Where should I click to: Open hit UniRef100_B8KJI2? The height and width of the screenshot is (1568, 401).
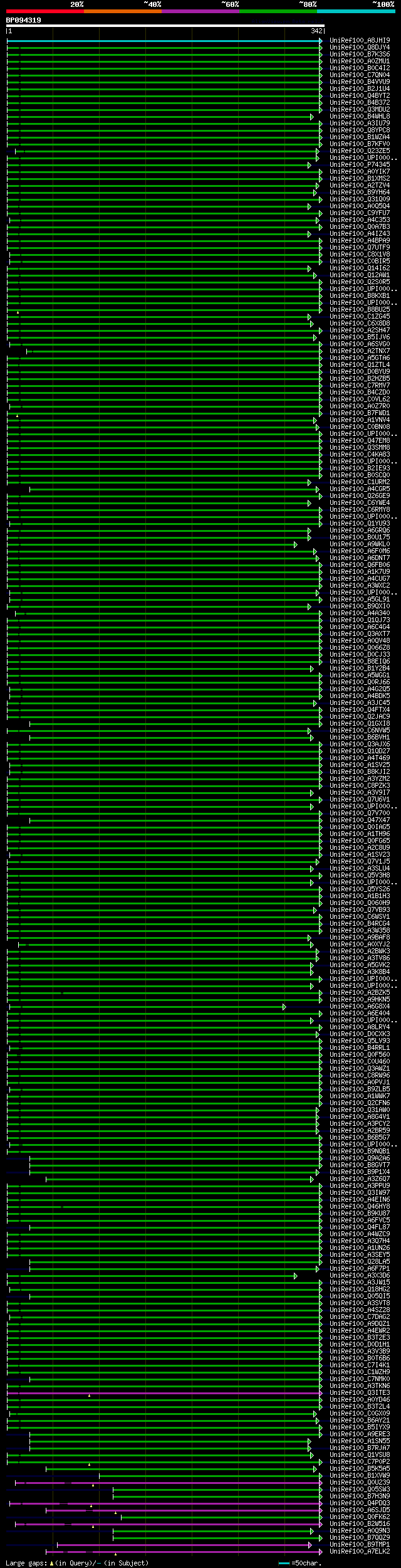pos(360,772)
